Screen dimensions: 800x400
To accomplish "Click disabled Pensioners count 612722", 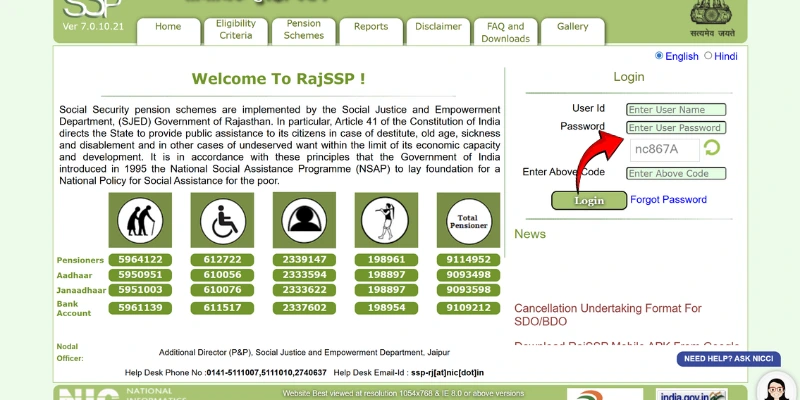I will [x=222, y=260].
